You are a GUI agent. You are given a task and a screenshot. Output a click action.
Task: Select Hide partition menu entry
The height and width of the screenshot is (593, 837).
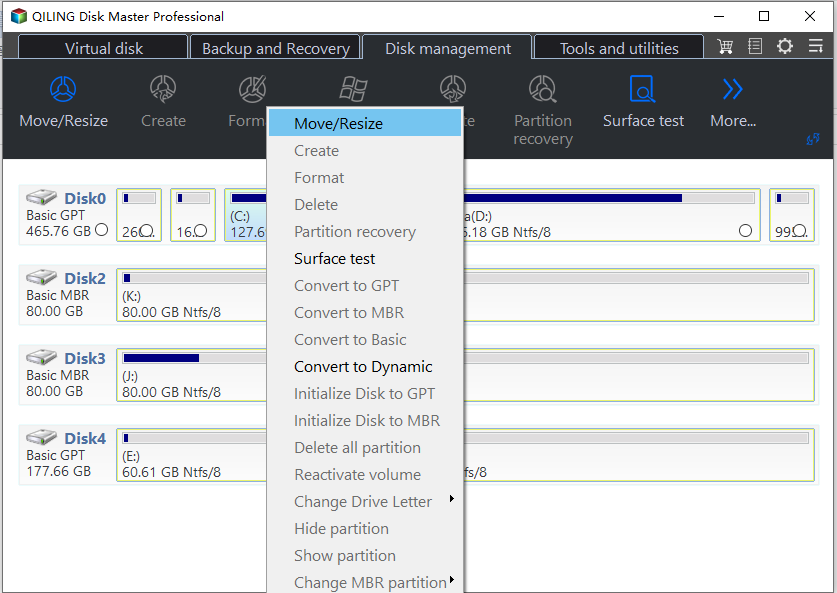coord(365,528)
